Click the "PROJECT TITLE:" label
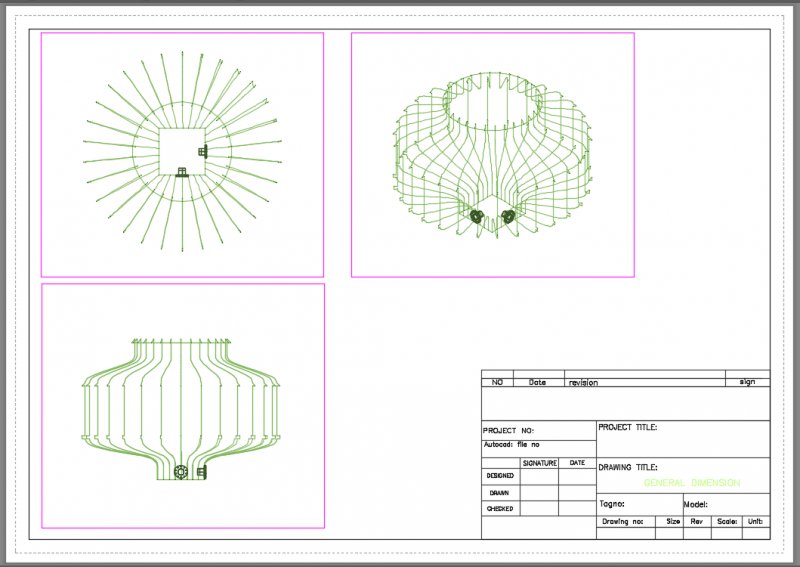 [x=628, y=427]
